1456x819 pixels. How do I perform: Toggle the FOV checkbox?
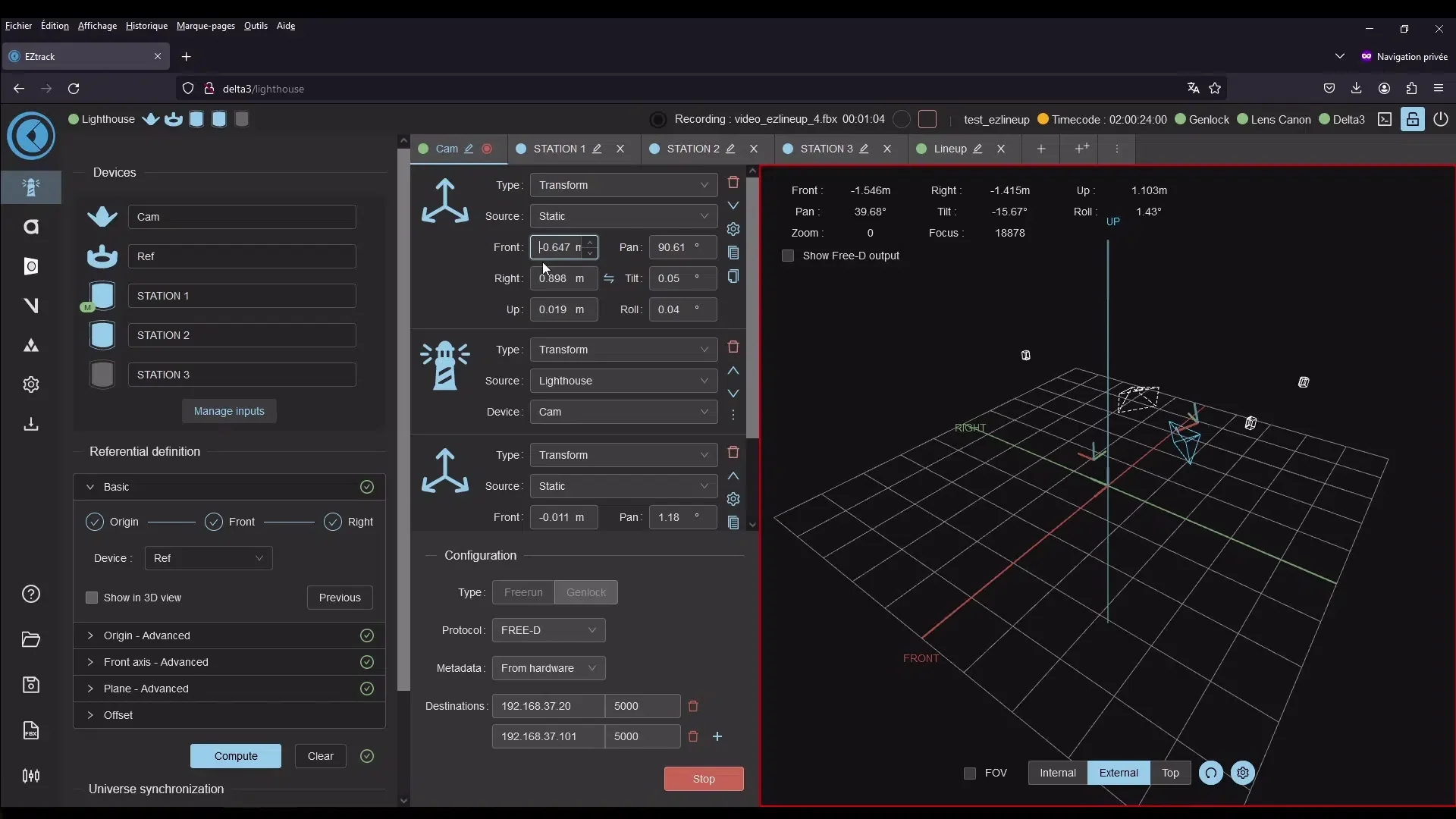click(969, 773)
